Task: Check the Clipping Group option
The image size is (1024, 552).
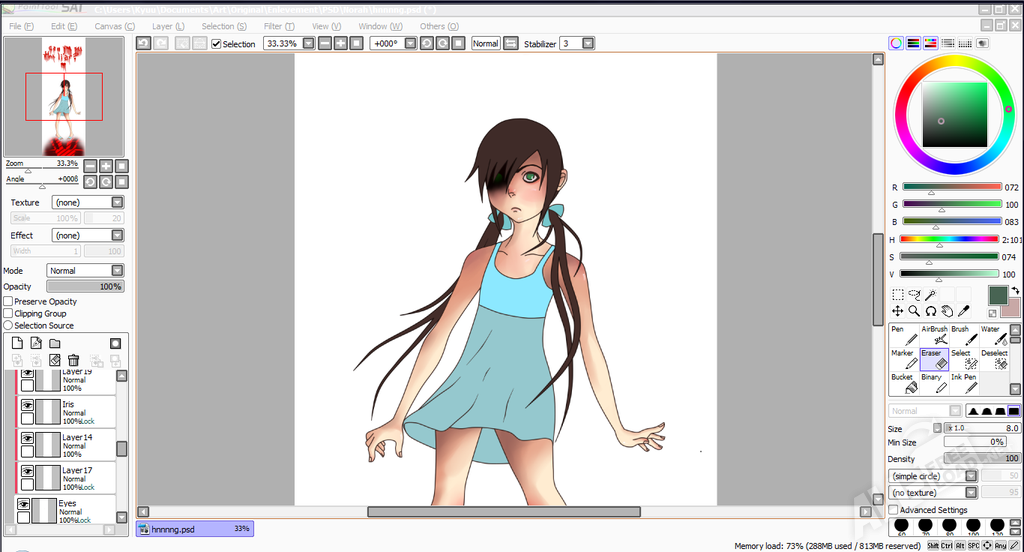Action: click(8, 313)
